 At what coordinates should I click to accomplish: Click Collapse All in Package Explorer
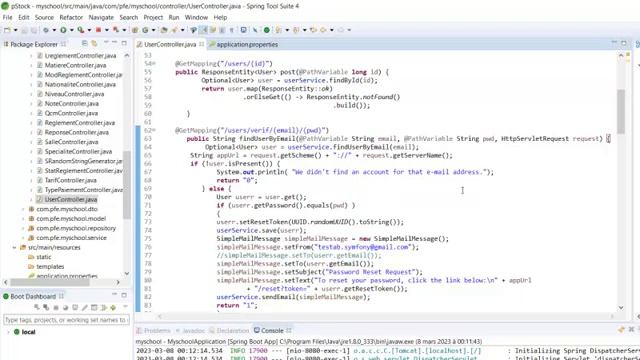click(x=84, y=43)
